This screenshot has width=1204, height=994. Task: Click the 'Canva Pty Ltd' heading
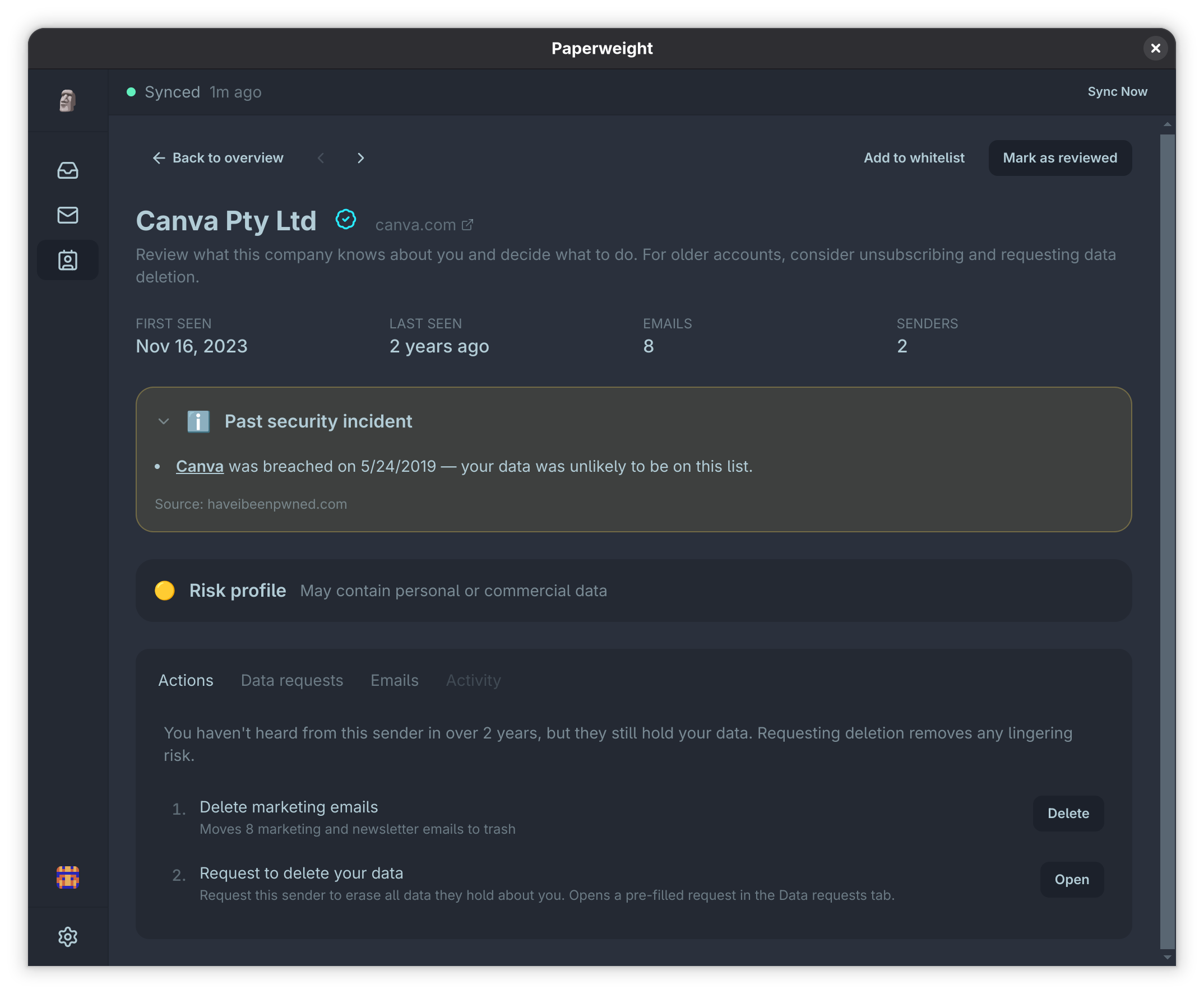click(226, 221)
